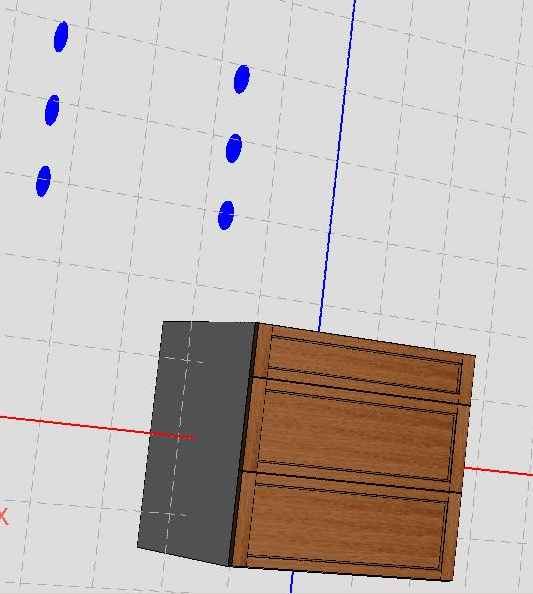Screen dimensions: 533x594
Task: Select the blue vertical axis line above the cabinet
Action: click(337, 167)
